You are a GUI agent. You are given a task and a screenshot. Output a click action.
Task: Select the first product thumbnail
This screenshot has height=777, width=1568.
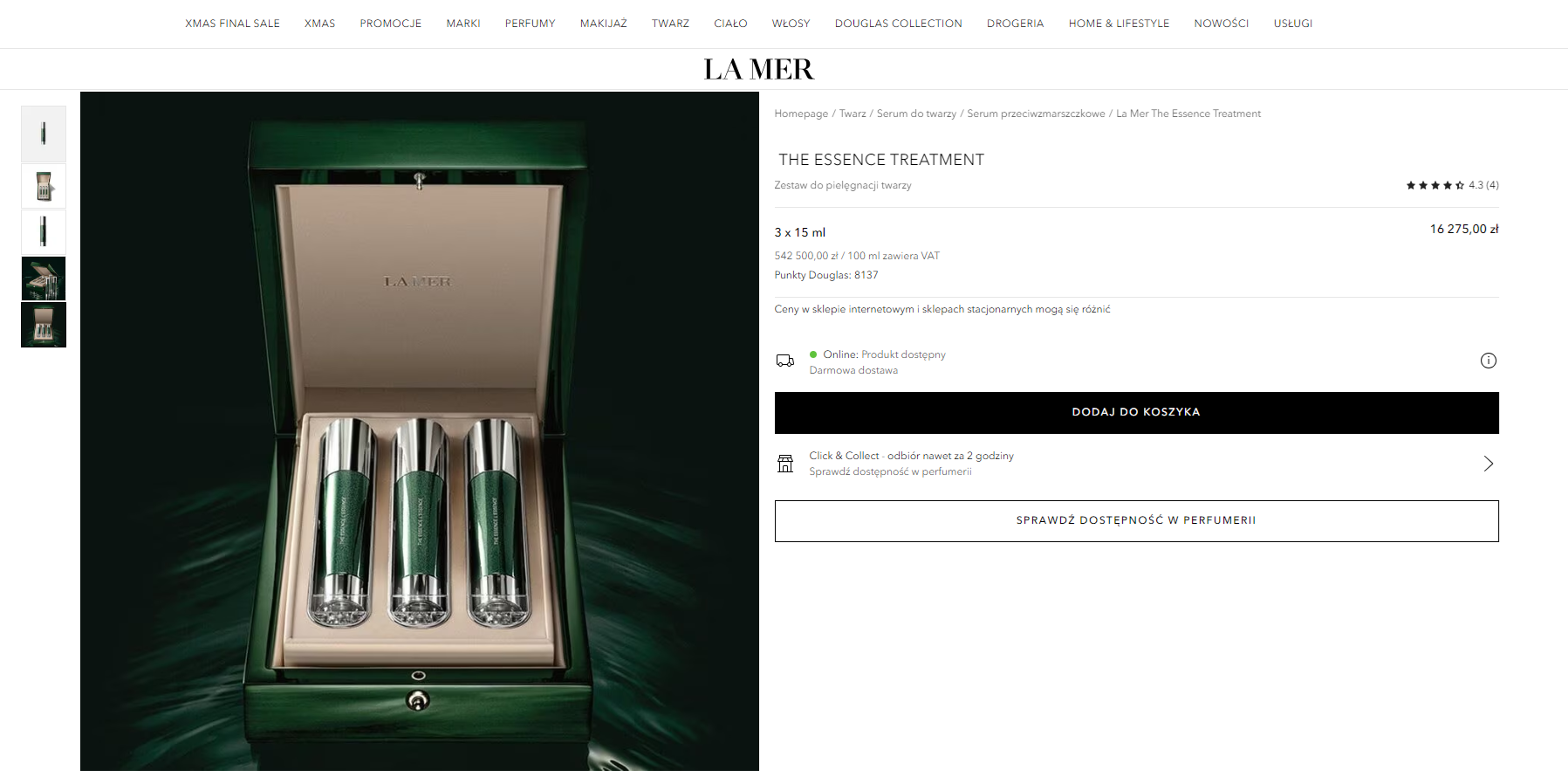pos(44,134)
